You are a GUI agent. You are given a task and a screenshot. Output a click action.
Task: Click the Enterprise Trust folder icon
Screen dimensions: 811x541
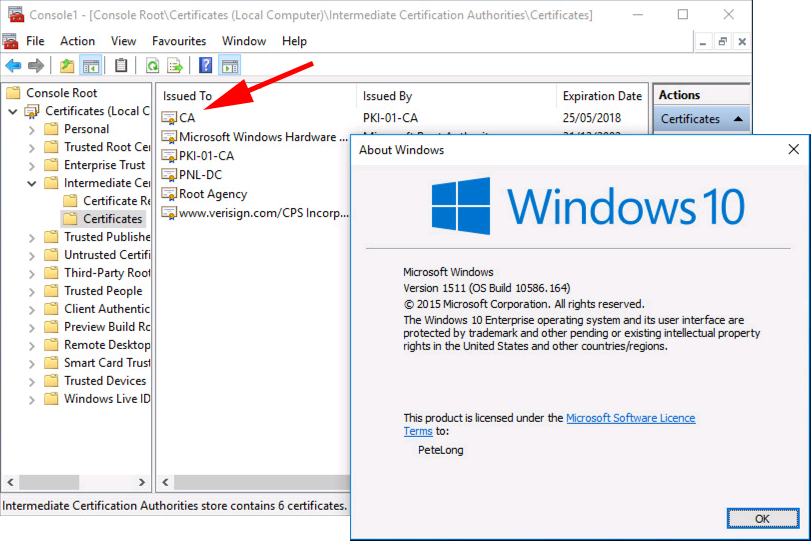(x=51, y=165)
